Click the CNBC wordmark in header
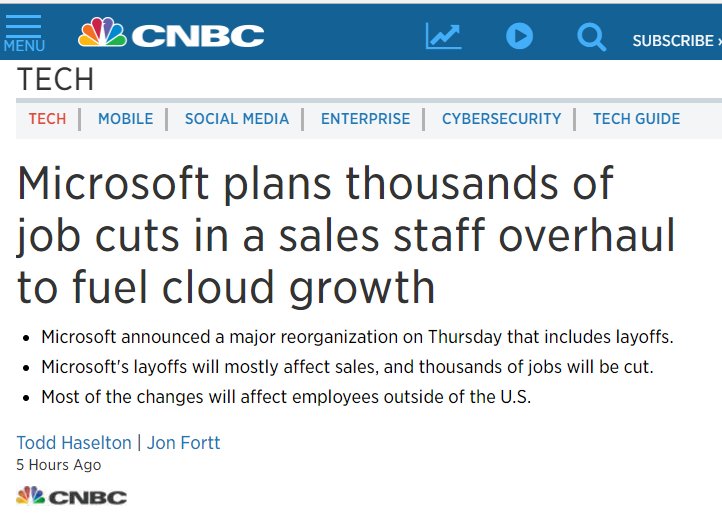Screen dimensions: 722x520 click(198, 36)
